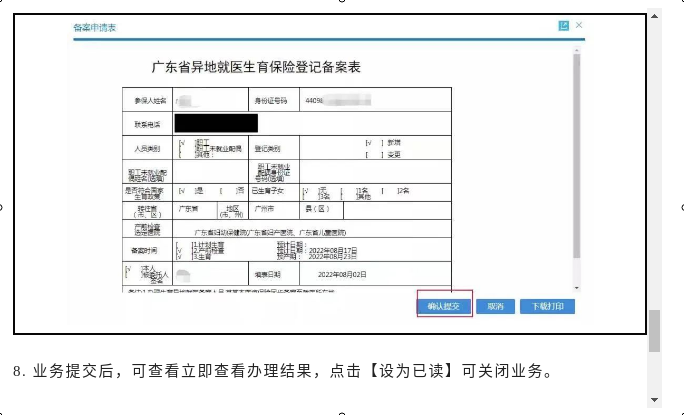Click step 8 instruction text below the image
This screenshot has height=415, width=684.
tap(284, 371)
